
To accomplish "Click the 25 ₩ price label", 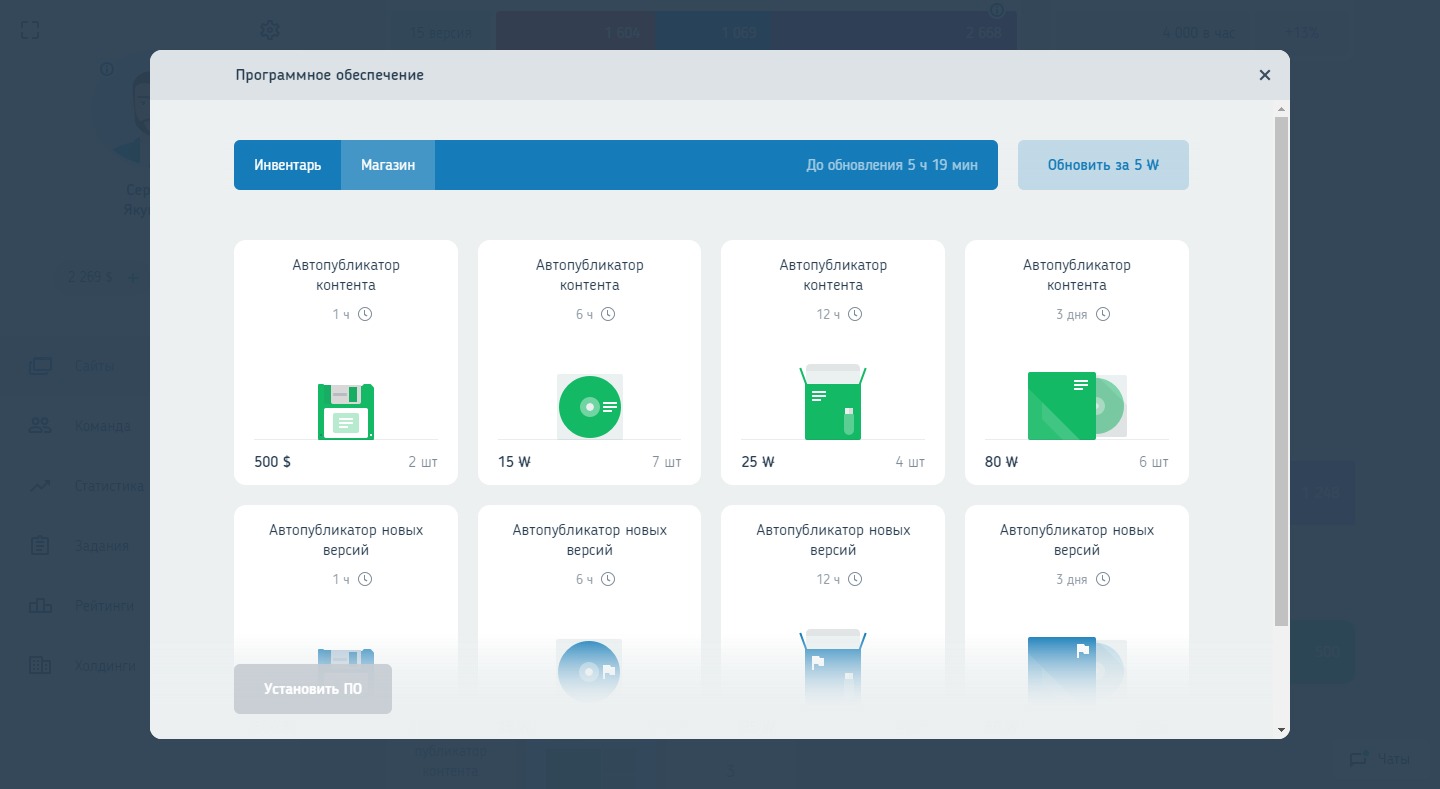I will click(759, 462).
